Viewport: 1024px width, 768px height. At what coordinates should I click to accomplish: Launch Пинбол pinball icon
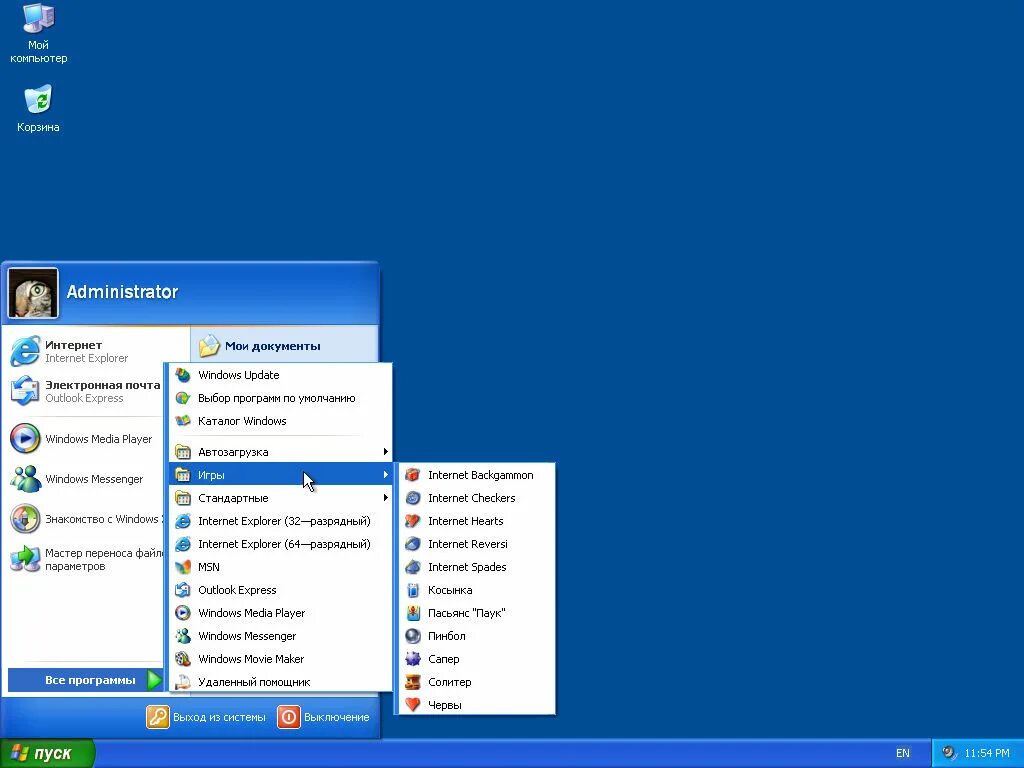click(413, 636)
